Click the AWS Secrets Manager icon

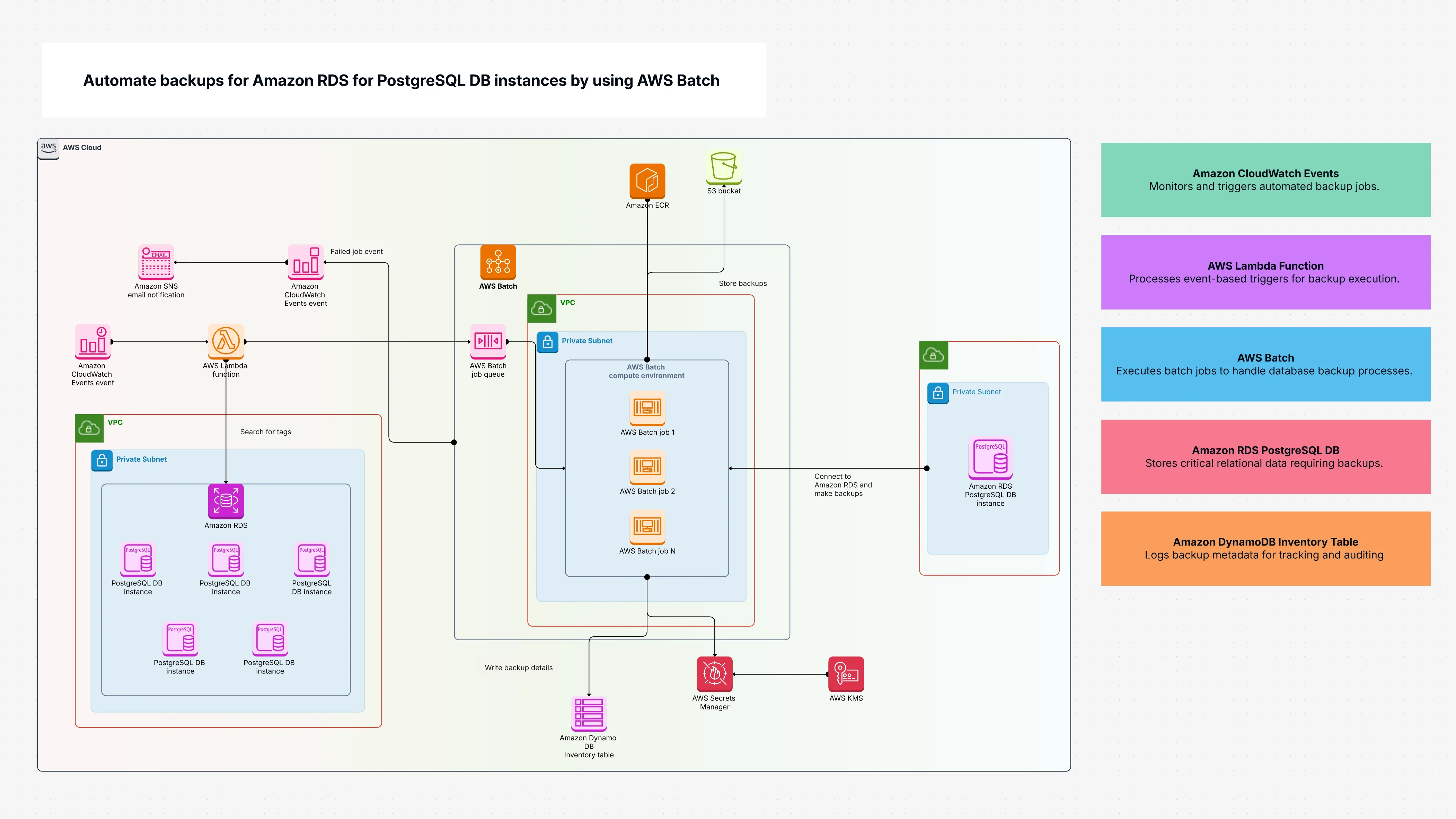[x=714, y=674]
